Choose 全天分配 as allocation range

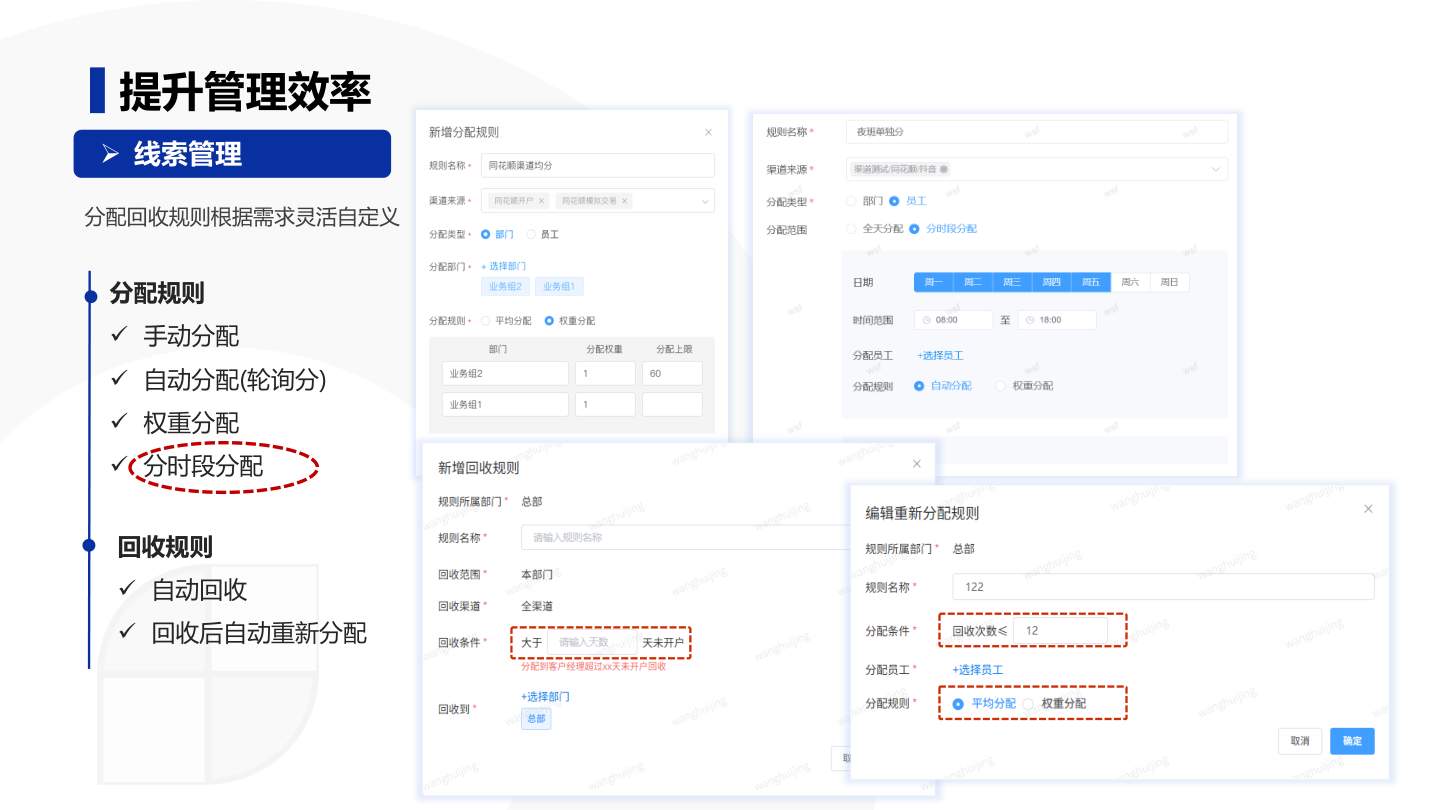tap(851, 229)
